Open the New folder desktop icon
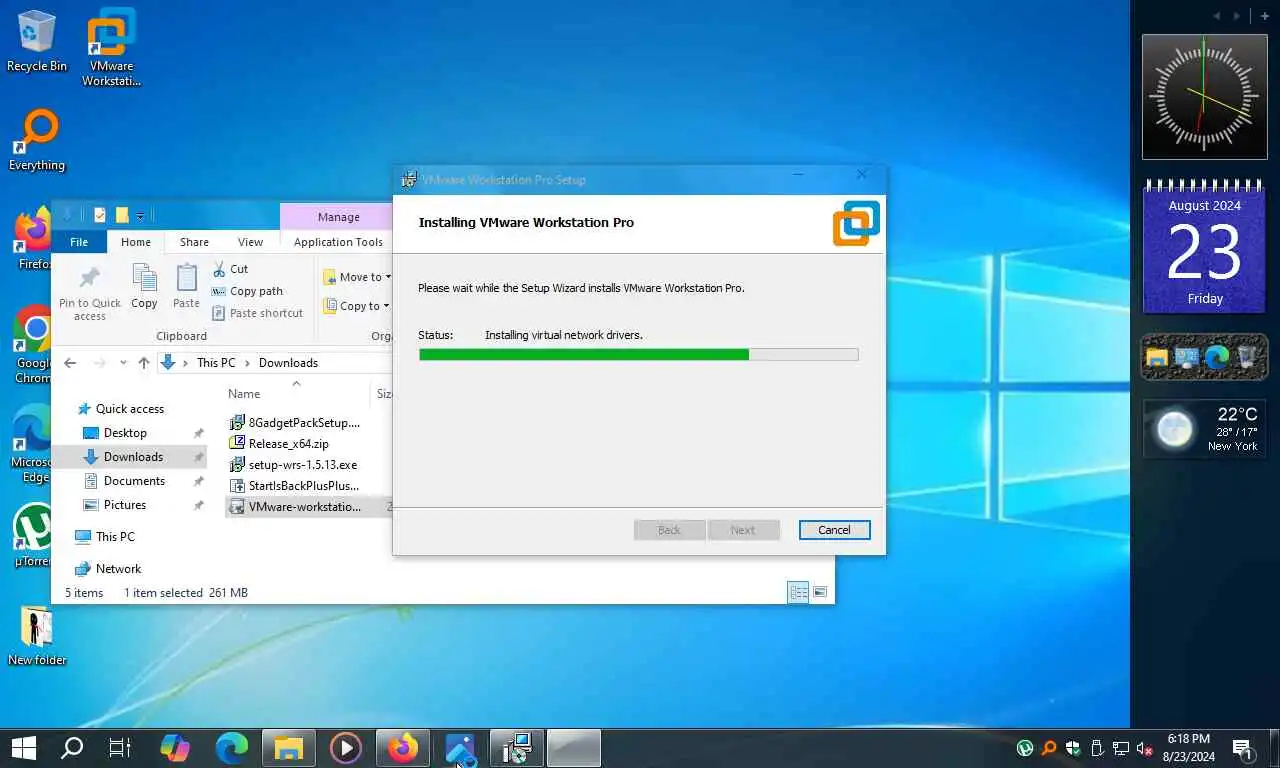Screen dimensions: 1280x768 (x=37, y=636)
